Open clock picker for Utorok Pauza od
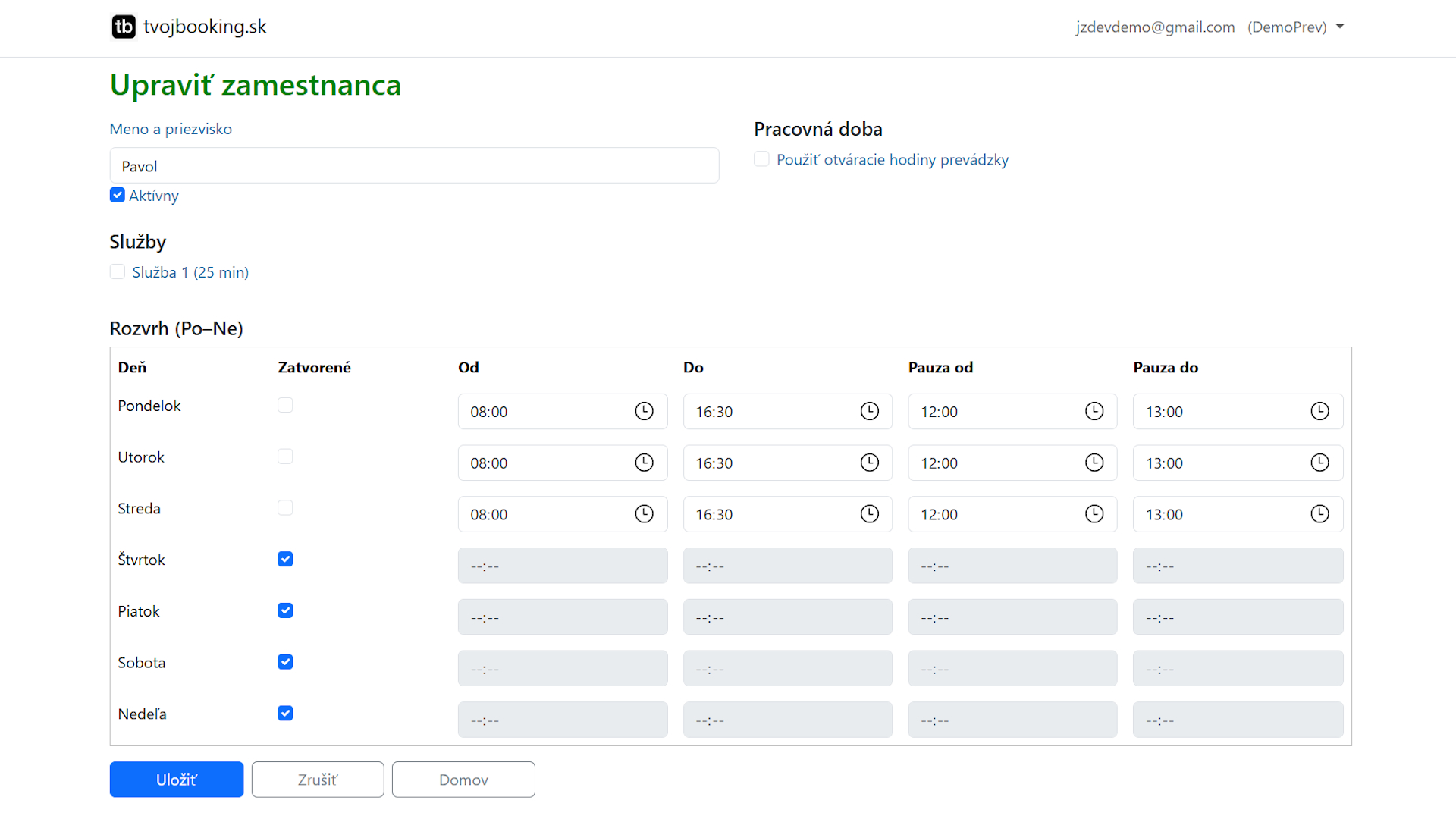The width and height of the screenshot is (1456, 819). [x=1094, y=463]
